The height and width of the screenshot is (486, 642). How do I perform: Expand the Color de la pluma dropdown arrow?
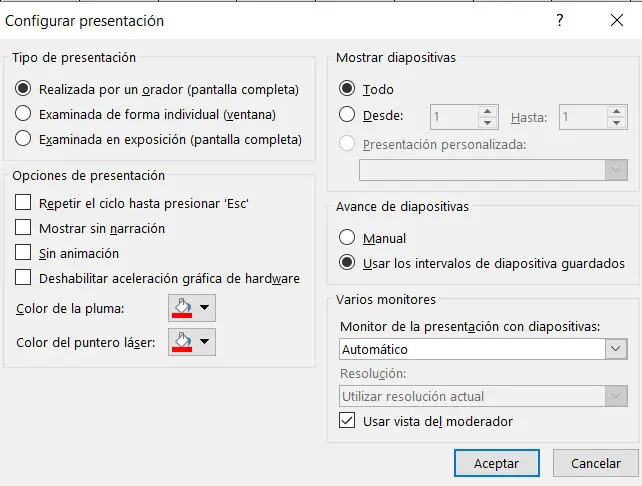coord(204,308)
